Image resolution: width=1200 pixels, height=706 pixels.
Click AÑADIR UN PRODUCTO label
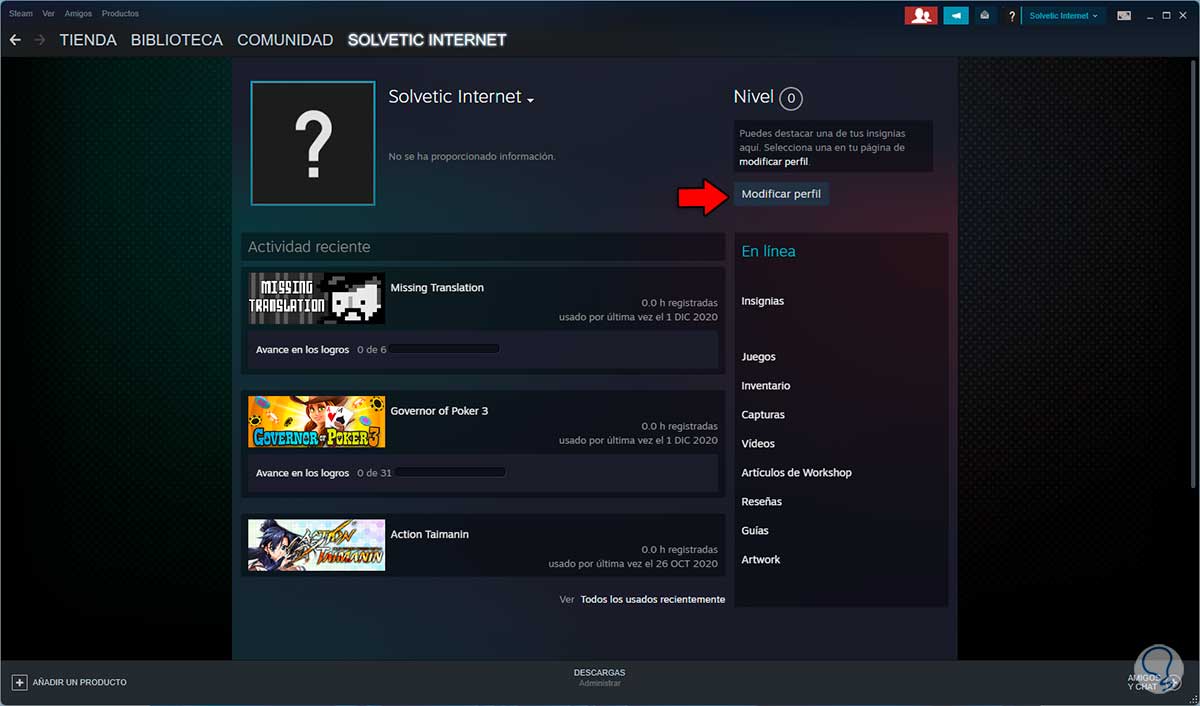(x=80, y=682)
